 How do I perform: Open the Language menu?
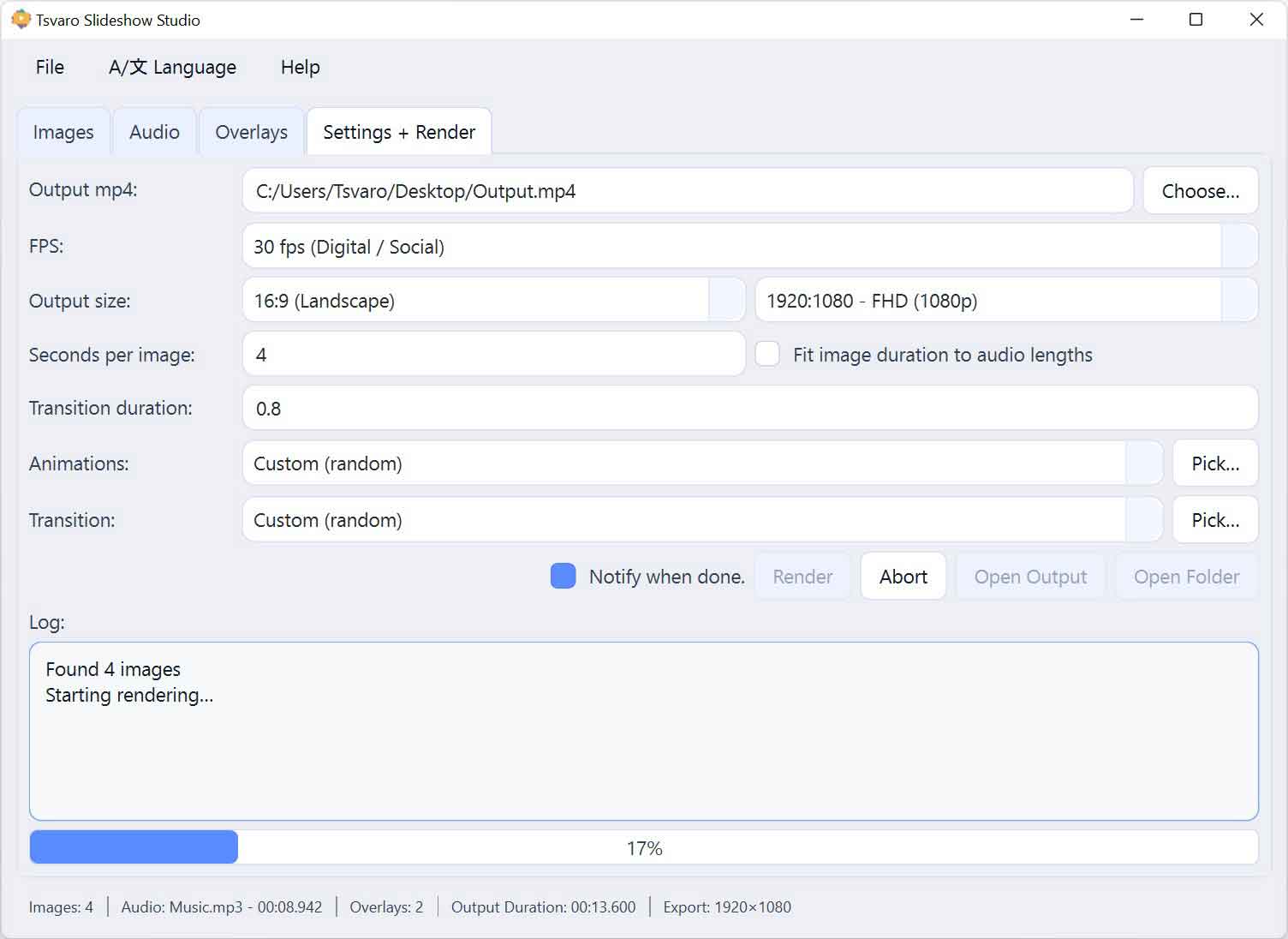point(172,67)
